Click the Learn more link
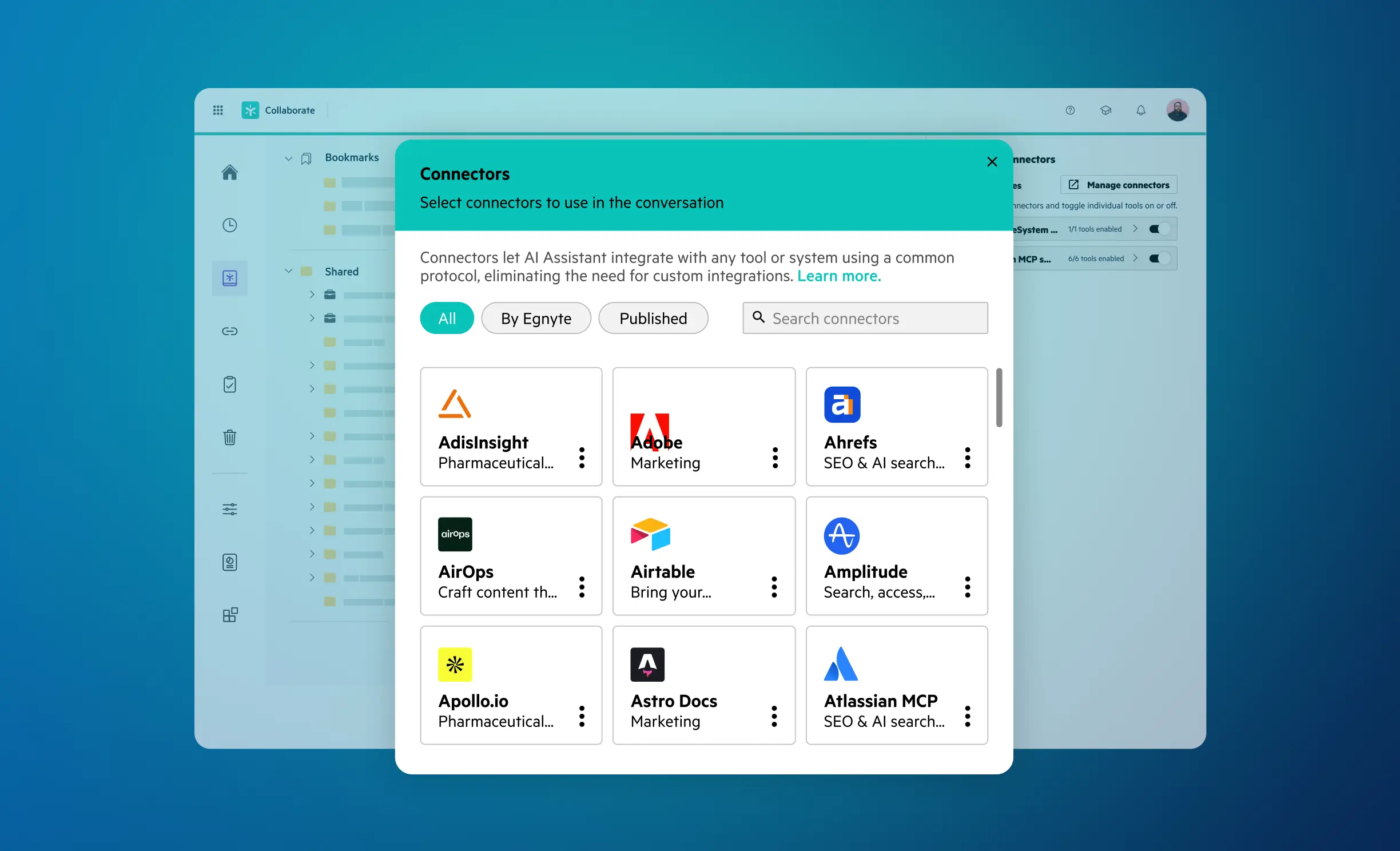The width and height of the screenshot is (1400, 851). click(839, 276)
